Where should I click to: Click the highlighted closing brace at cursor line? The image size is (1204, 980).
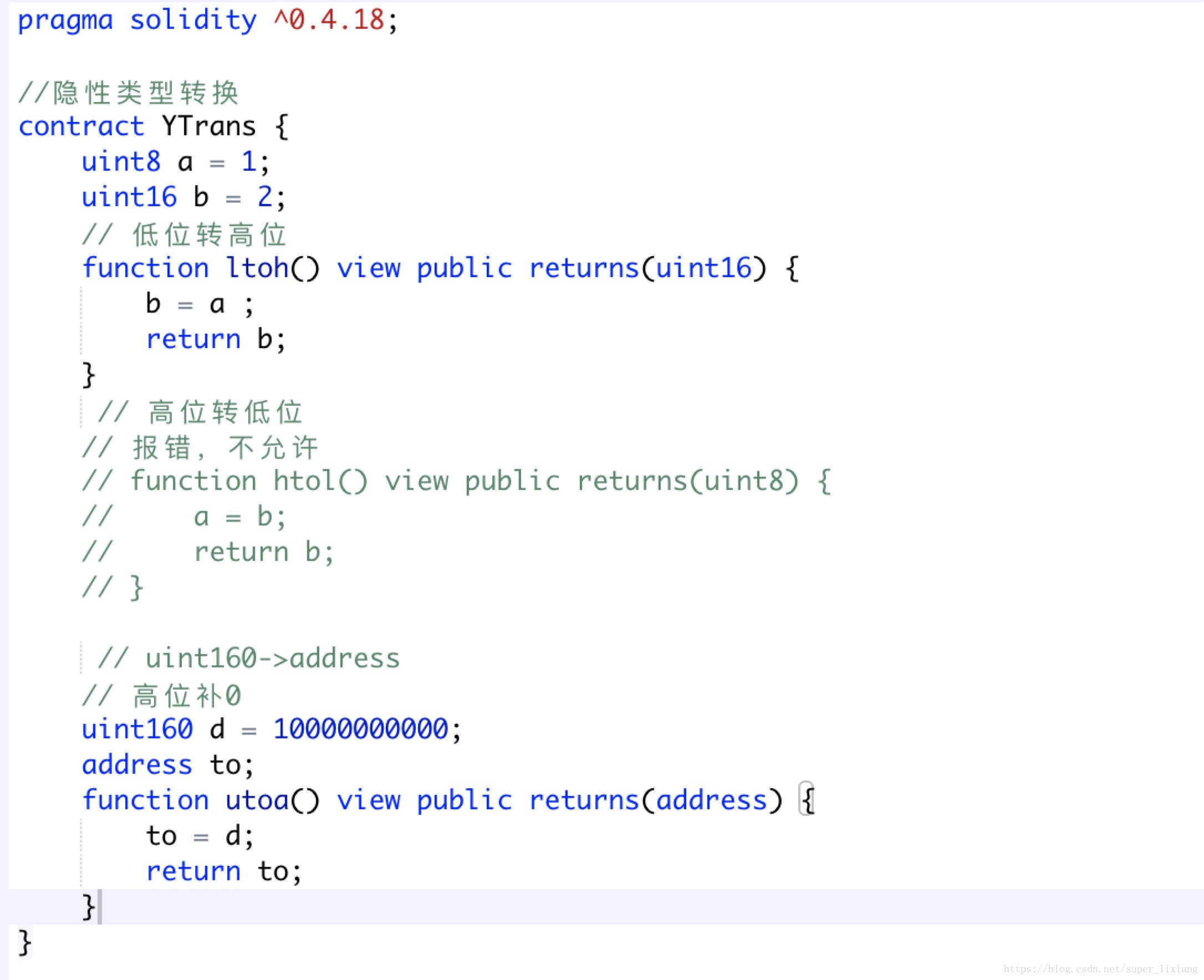(x=89, y=907)
